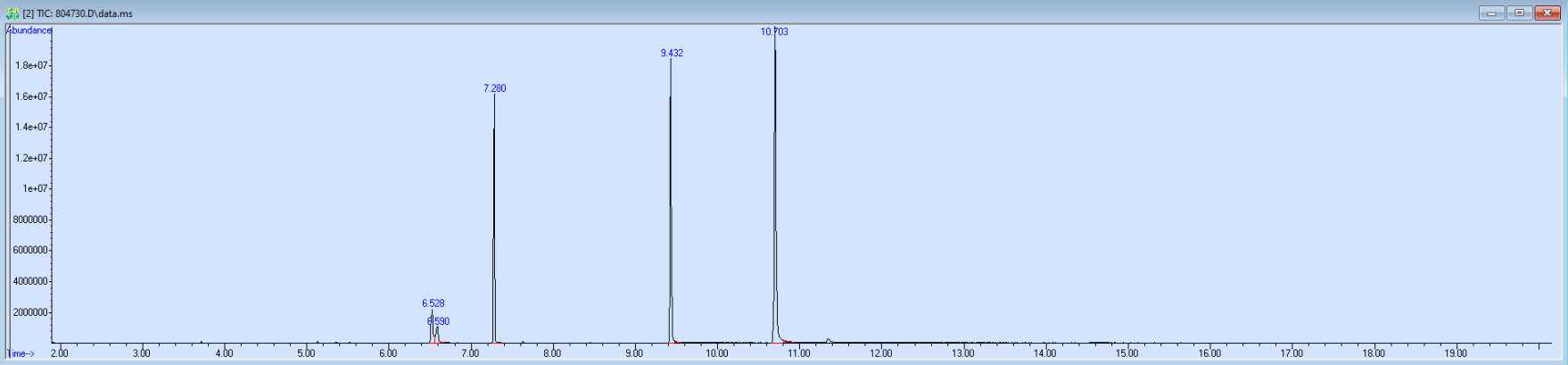Click the 12.00 time axis label
Screen dimensions: 1568x365
[880, 354]
